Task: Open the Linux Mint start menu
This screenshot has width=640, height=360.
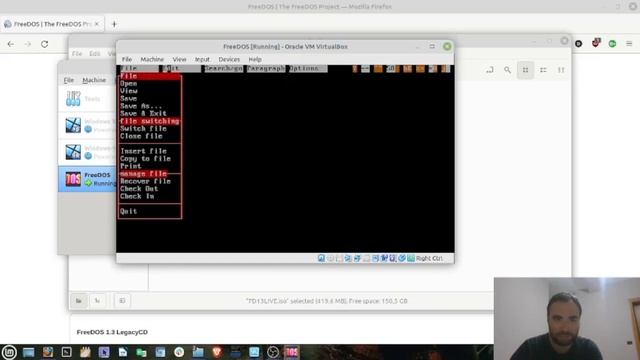Action: [x=9, y=352]
